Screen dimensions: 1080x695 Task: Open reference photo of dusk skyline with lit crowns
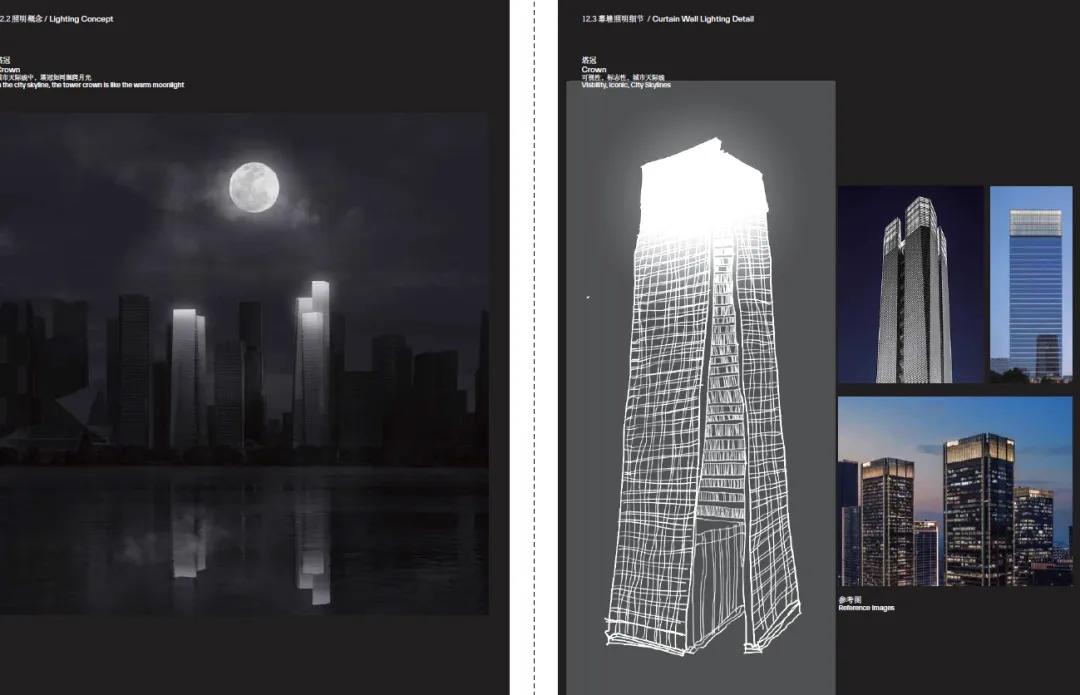pos(955,491)
